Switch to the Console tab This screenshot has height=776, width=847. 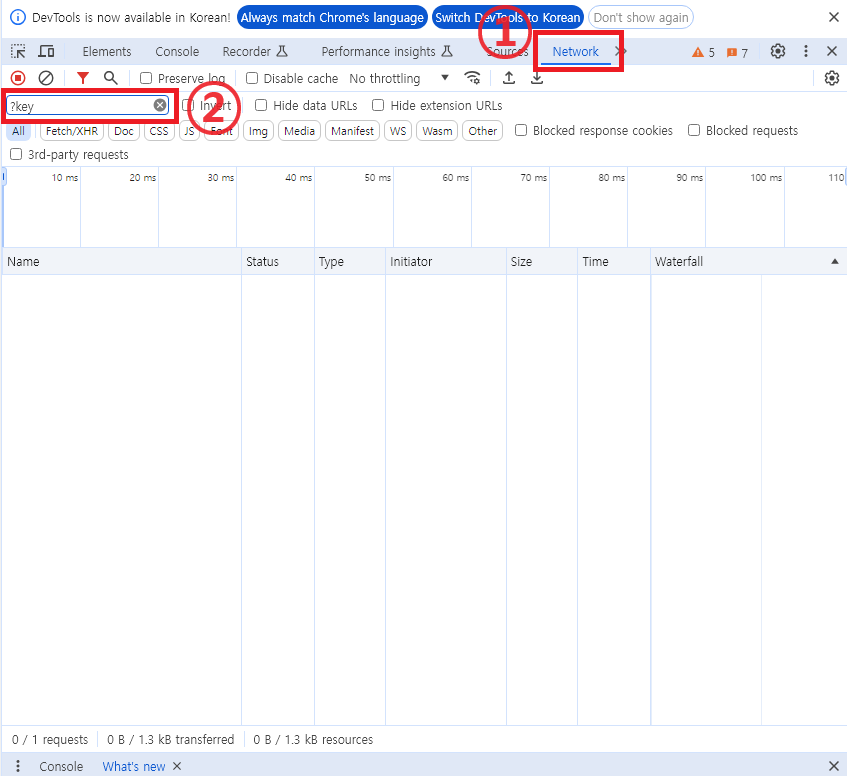point(177,51)
